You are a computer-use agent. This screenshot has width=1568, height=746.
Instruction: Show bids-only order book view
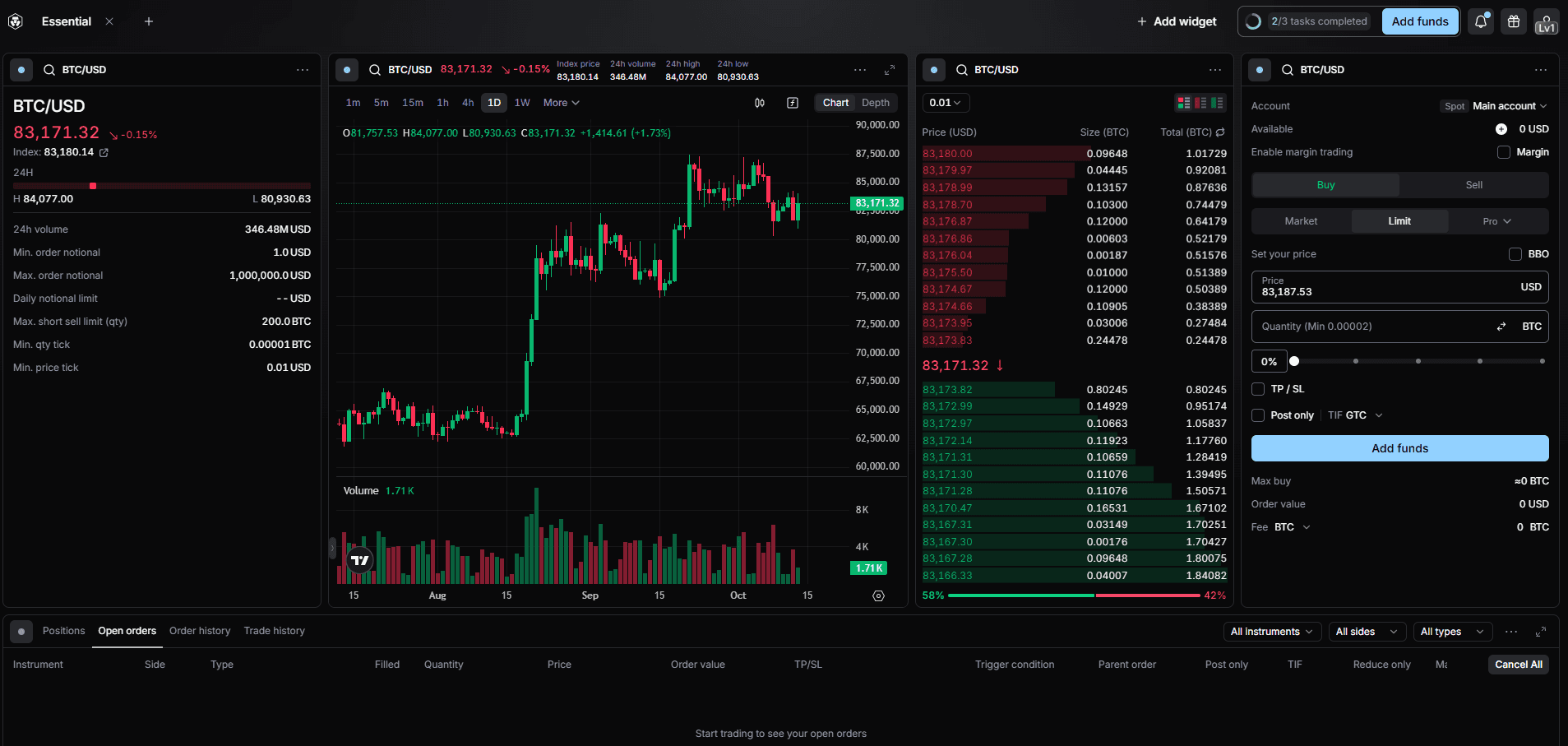[1217, 103]
